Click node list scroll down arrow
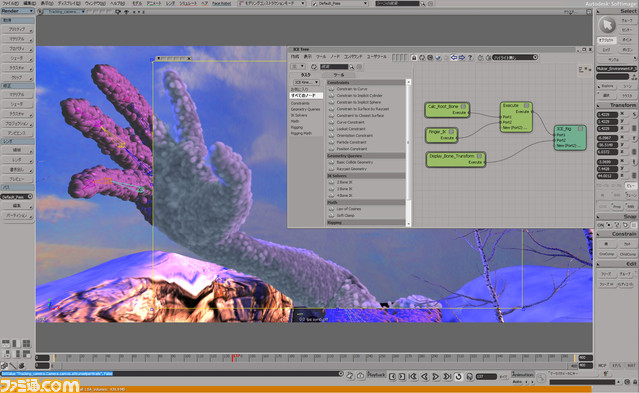639x393 pixels. pyautogui.click(x=408, y=223)
